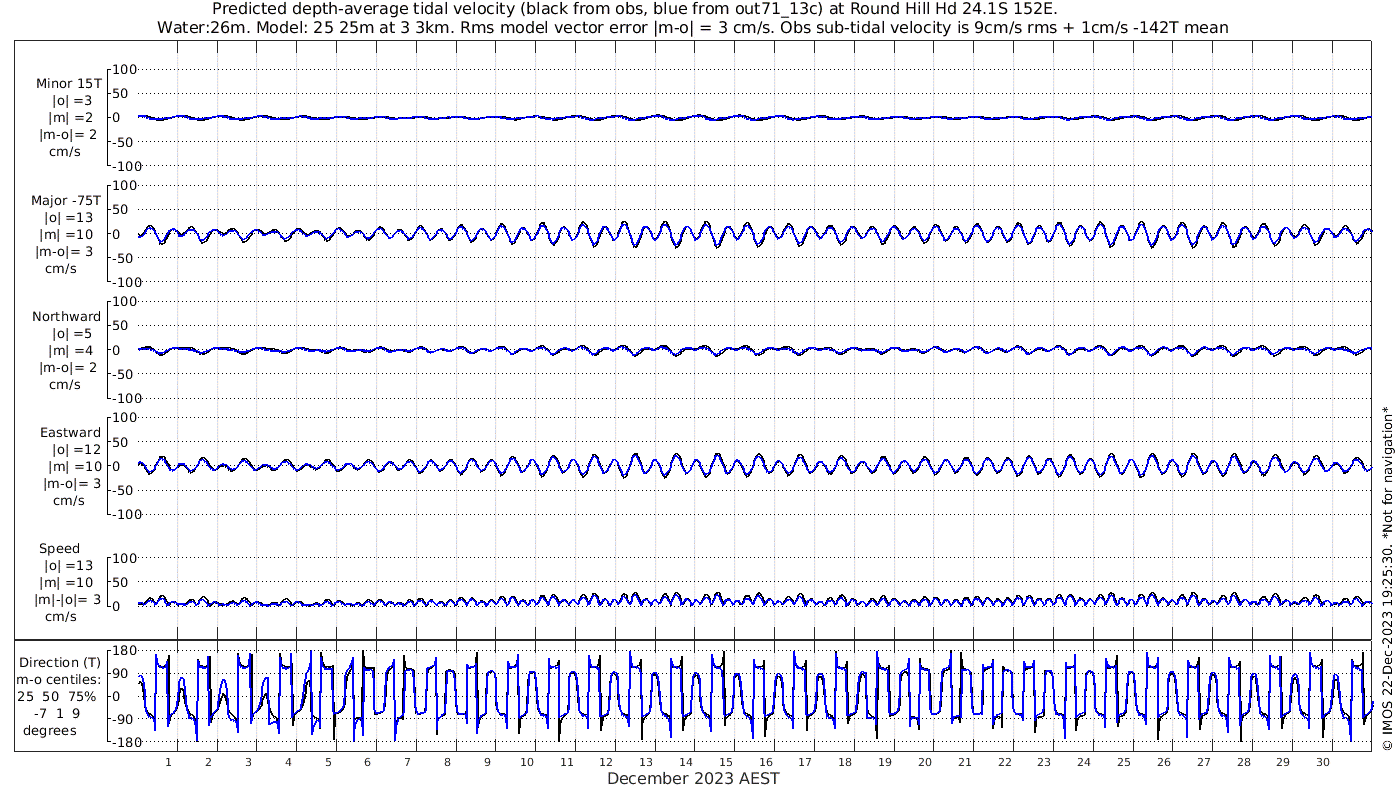The height and width of the screenshot is (800, 1400).
Task: Click the '-50' tick of the Northward axis
Action: (x=123, y=374)
